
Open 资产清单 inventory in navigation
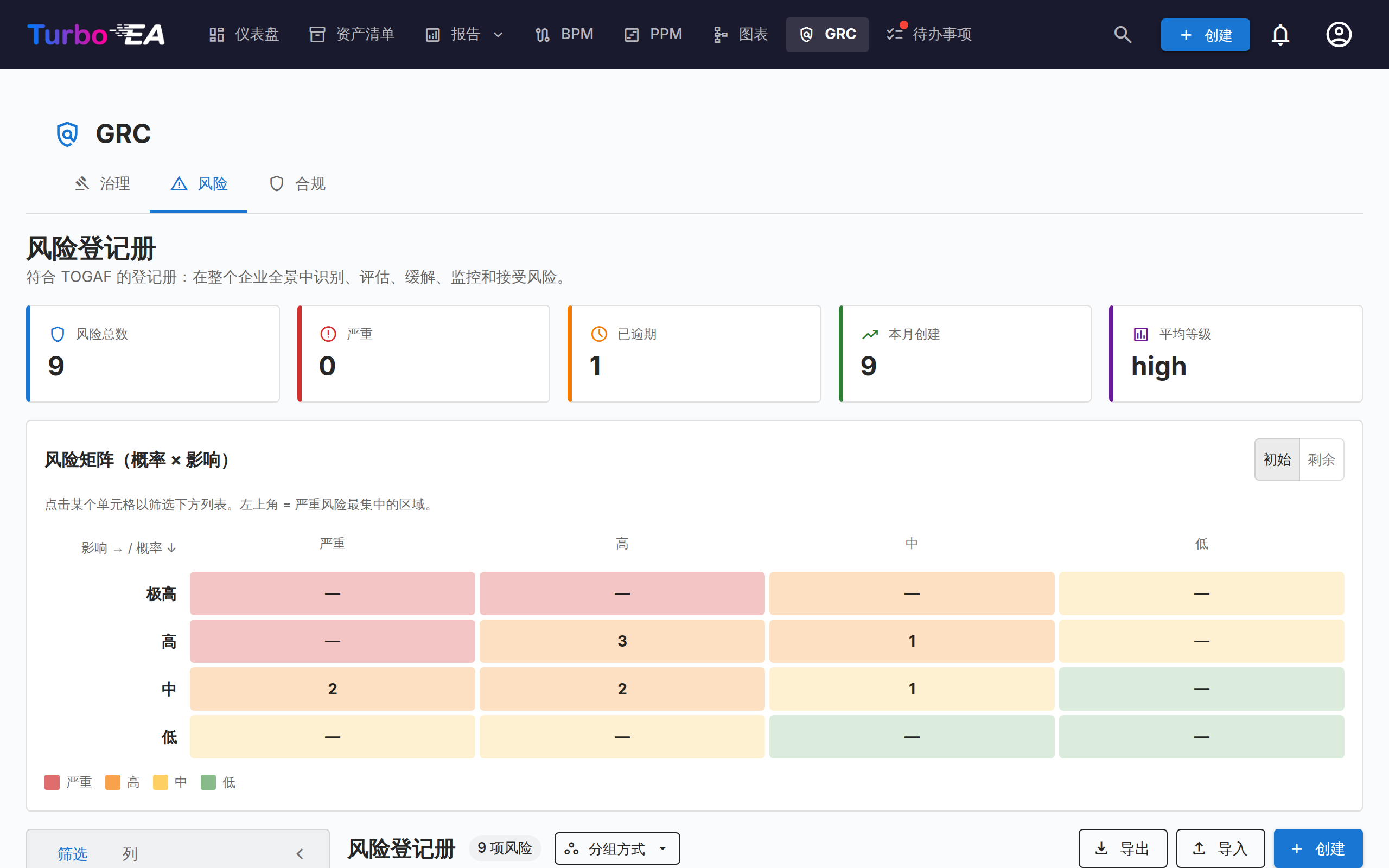pyautogui.click(x=352, y=34)
